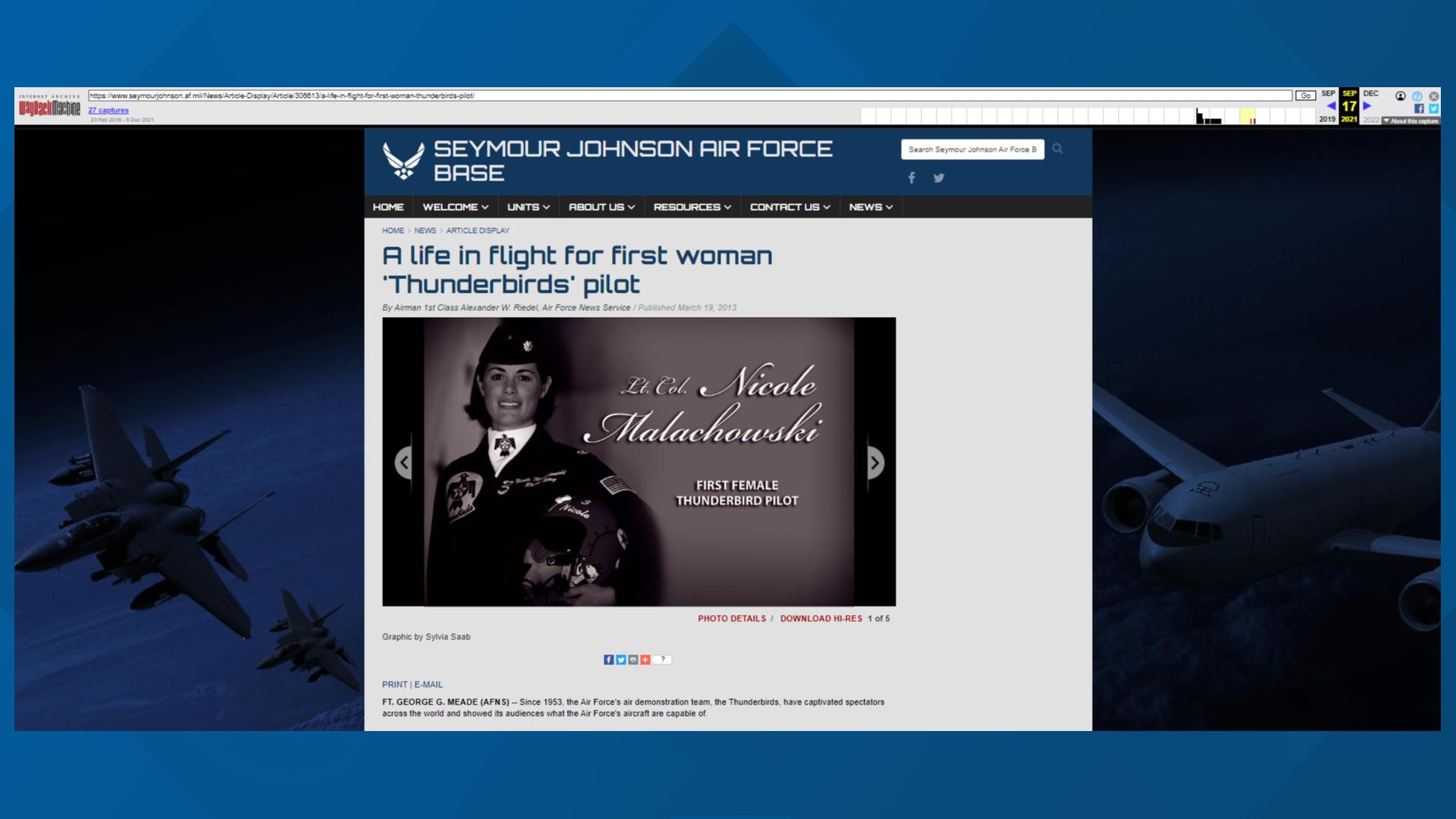
Task: Go back to previous capture arrow
Action: pyautogui.click(x=1332, y=106)
